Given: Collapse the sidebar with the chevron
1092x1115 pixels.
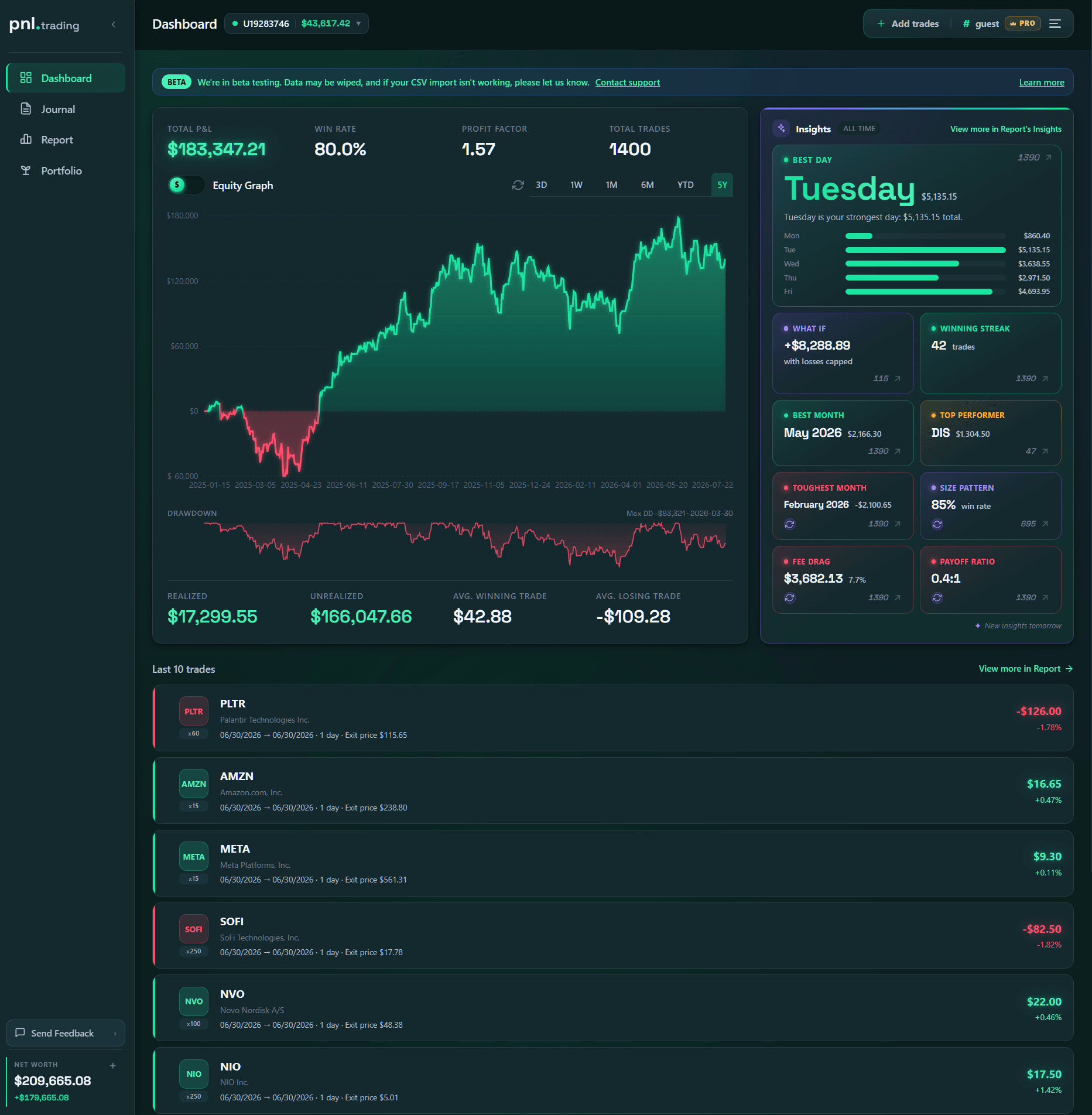Looking at the screenshot, I should click(x=114, y=25).
